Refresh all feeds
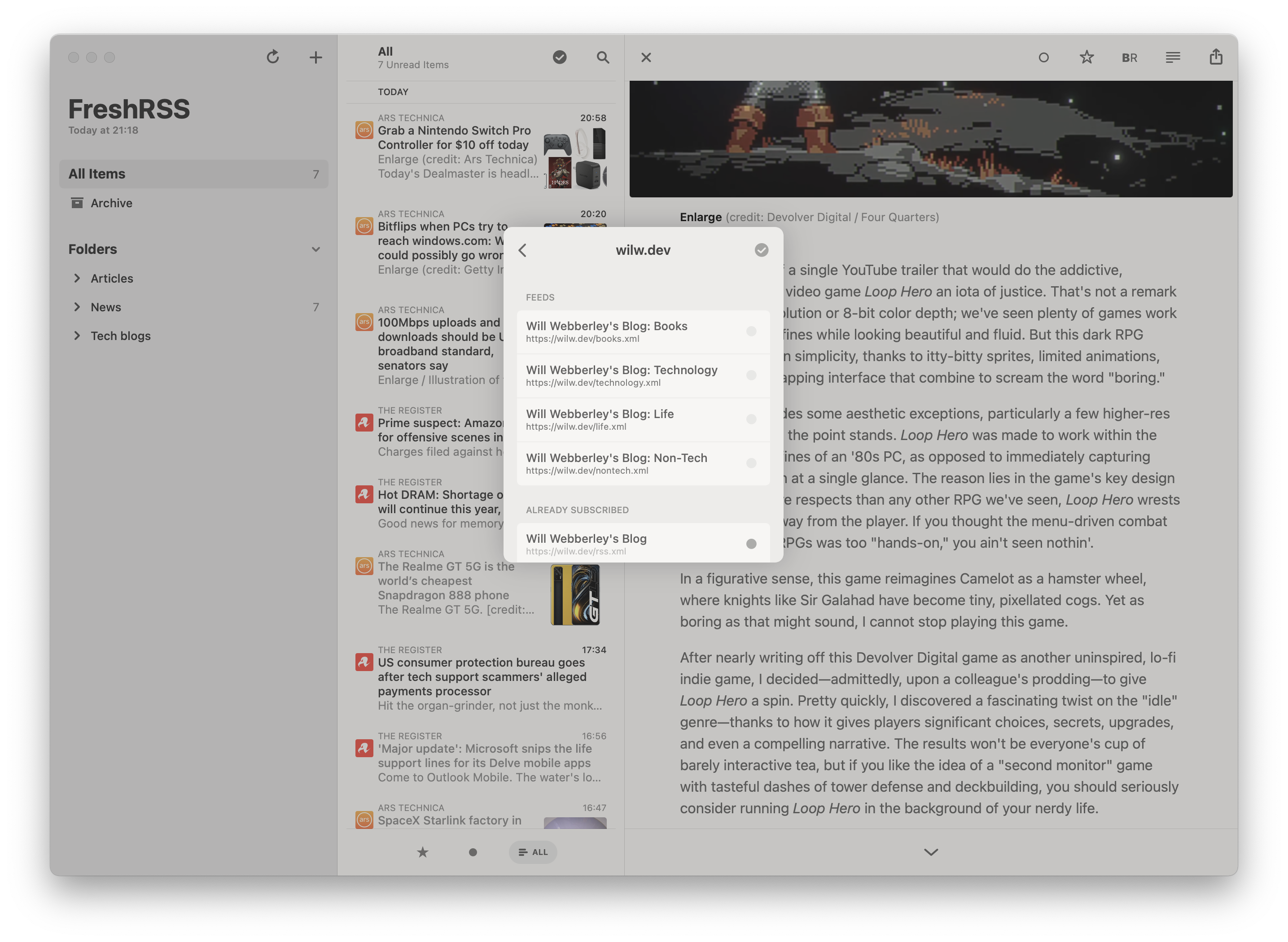The width and height of the screenshot is (1288, 942). coord(273,57)
